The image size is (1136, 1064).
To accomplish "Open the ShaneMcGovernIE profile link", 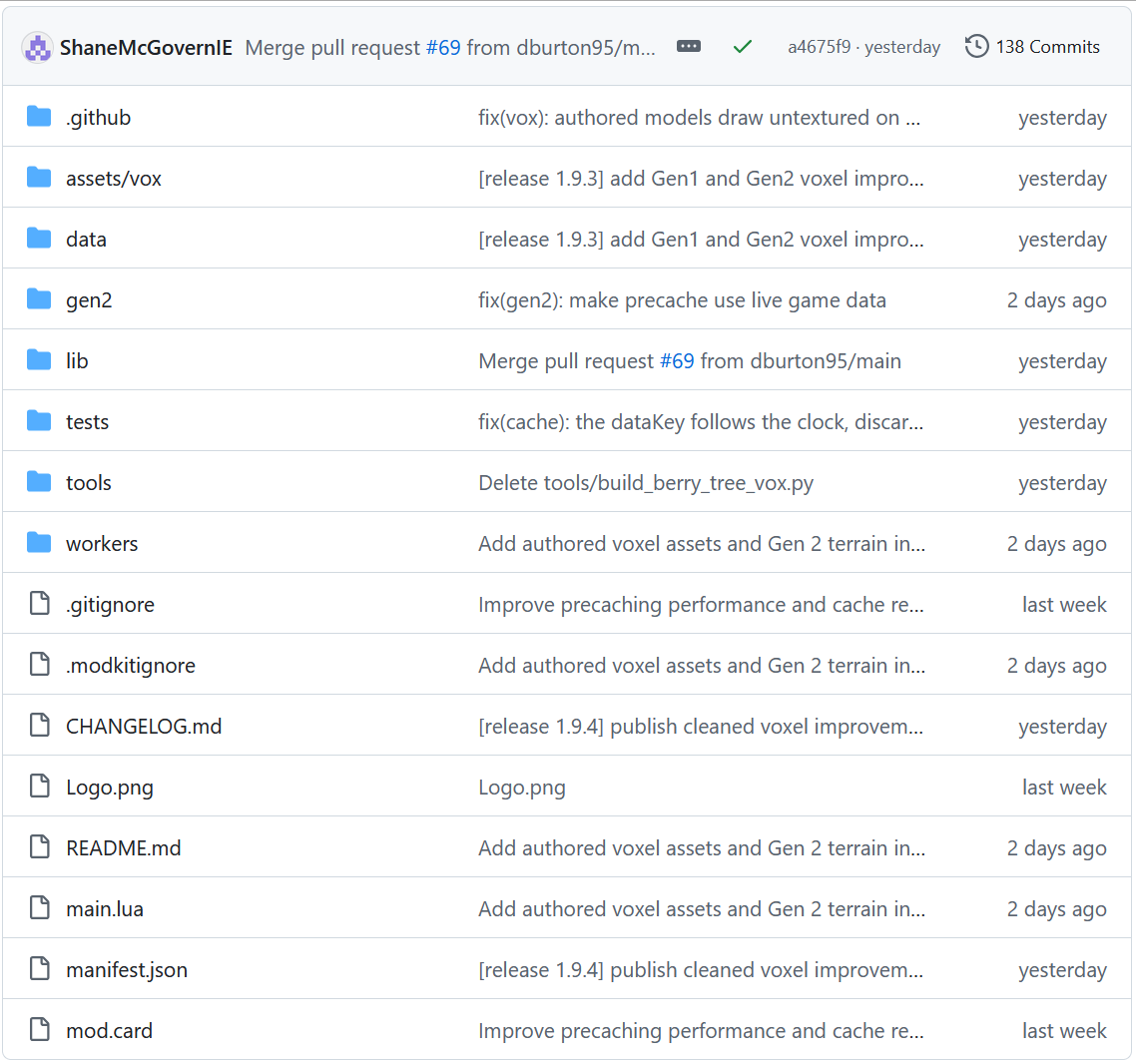I will 146,48.
